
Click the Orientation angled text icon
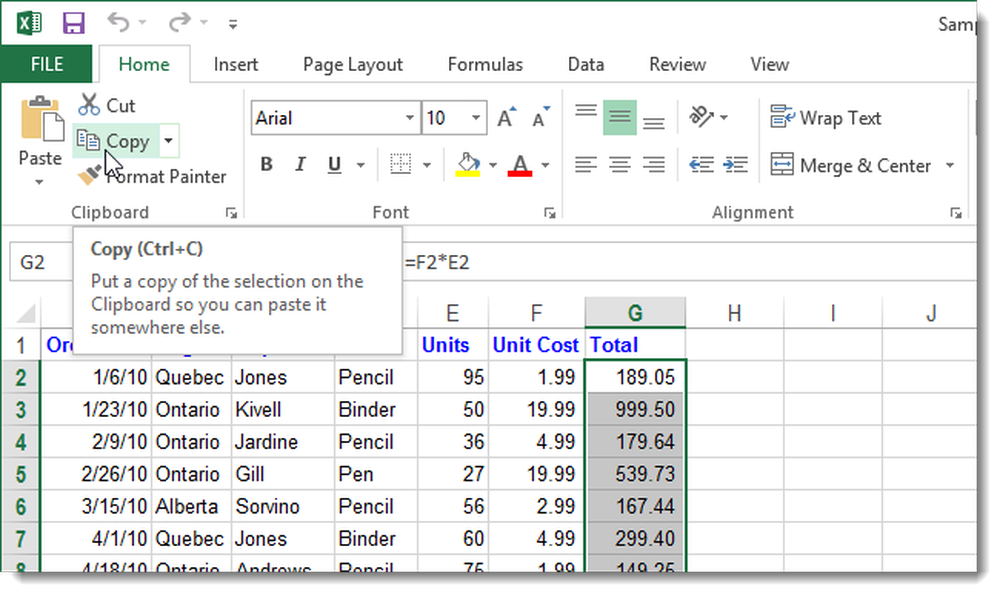coord(701,117)
